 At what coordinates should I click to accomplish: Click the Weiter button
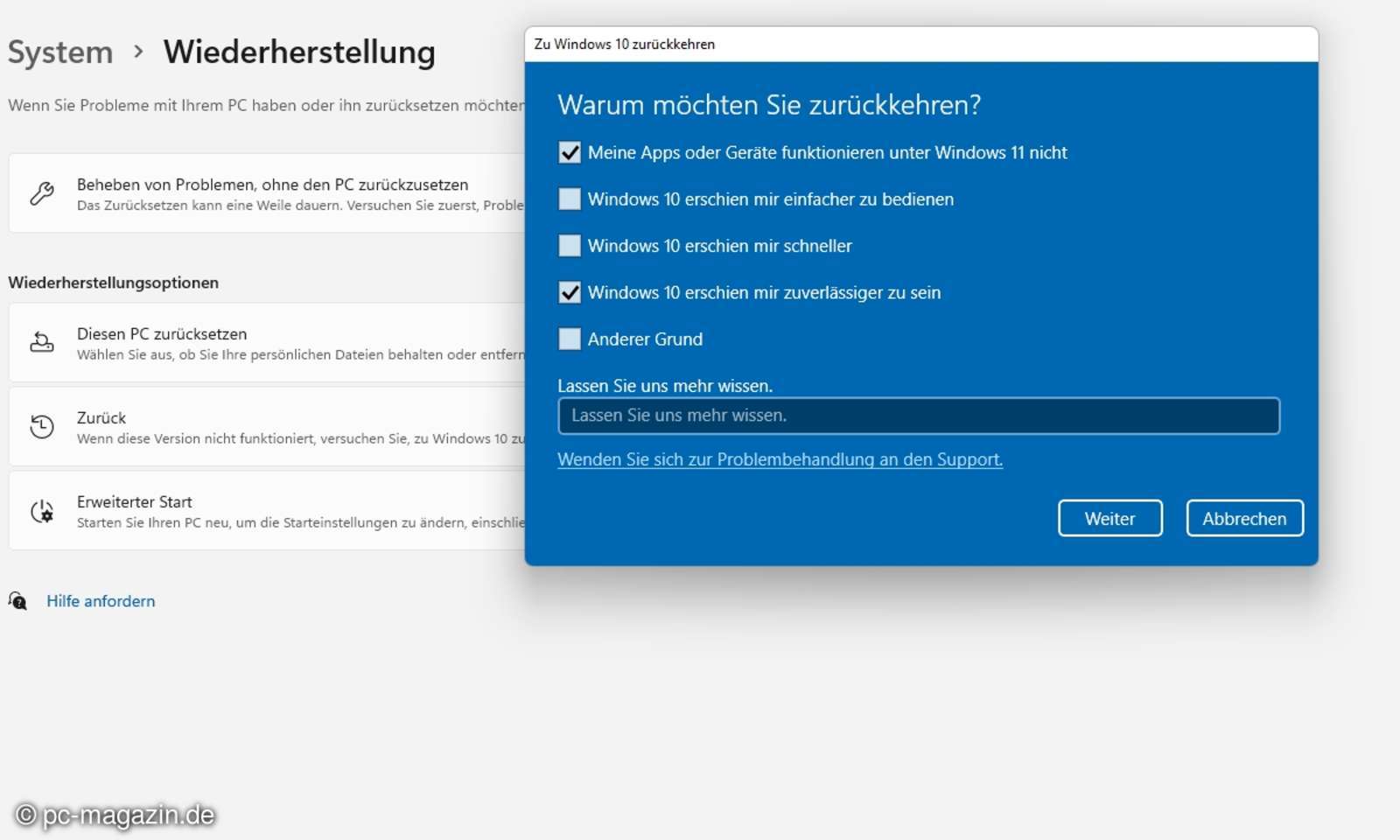coord(1109,518)
